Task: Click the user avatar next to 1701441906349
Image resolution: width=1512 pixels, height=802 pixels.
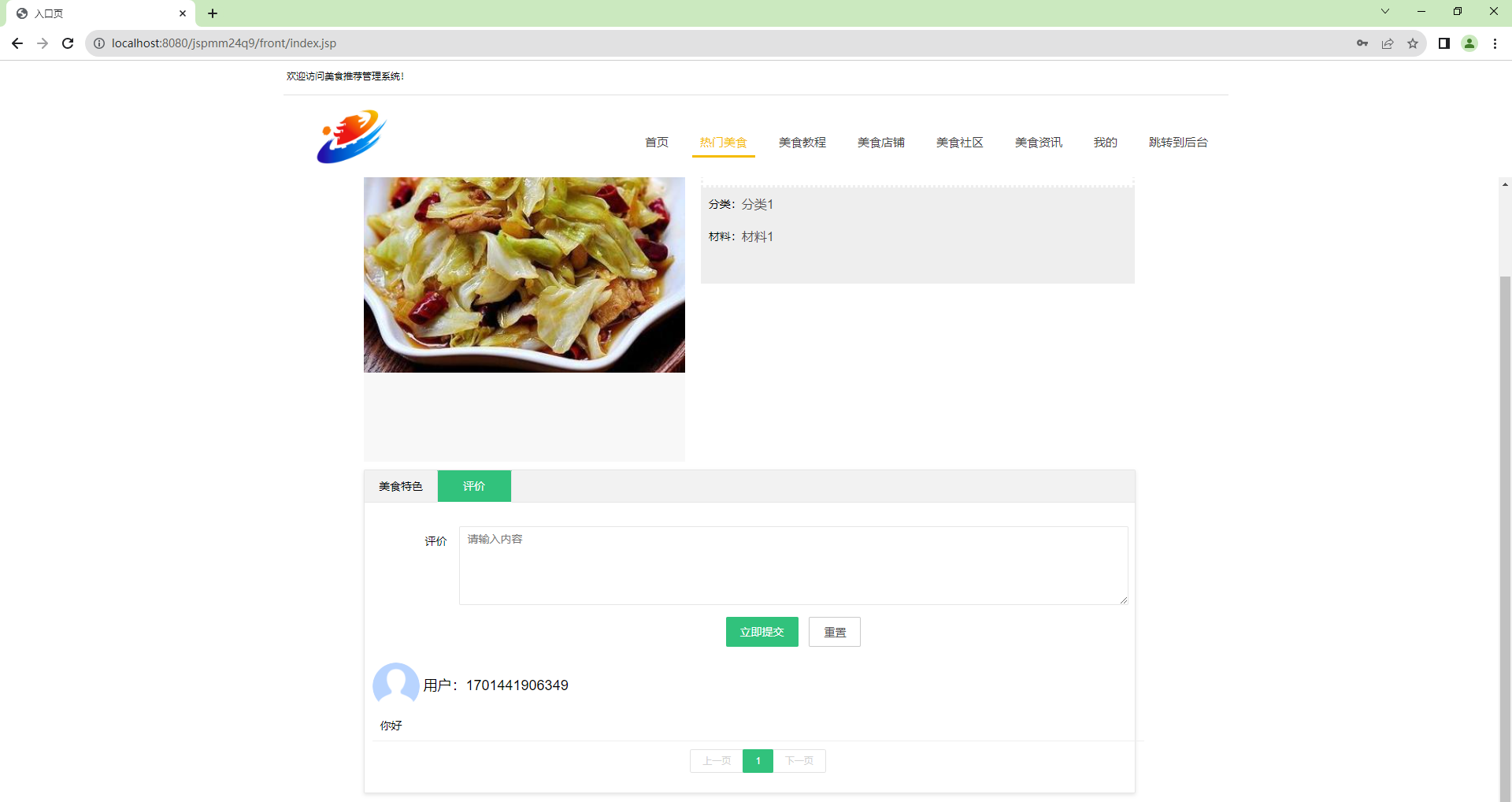Action: click(395, 685)
